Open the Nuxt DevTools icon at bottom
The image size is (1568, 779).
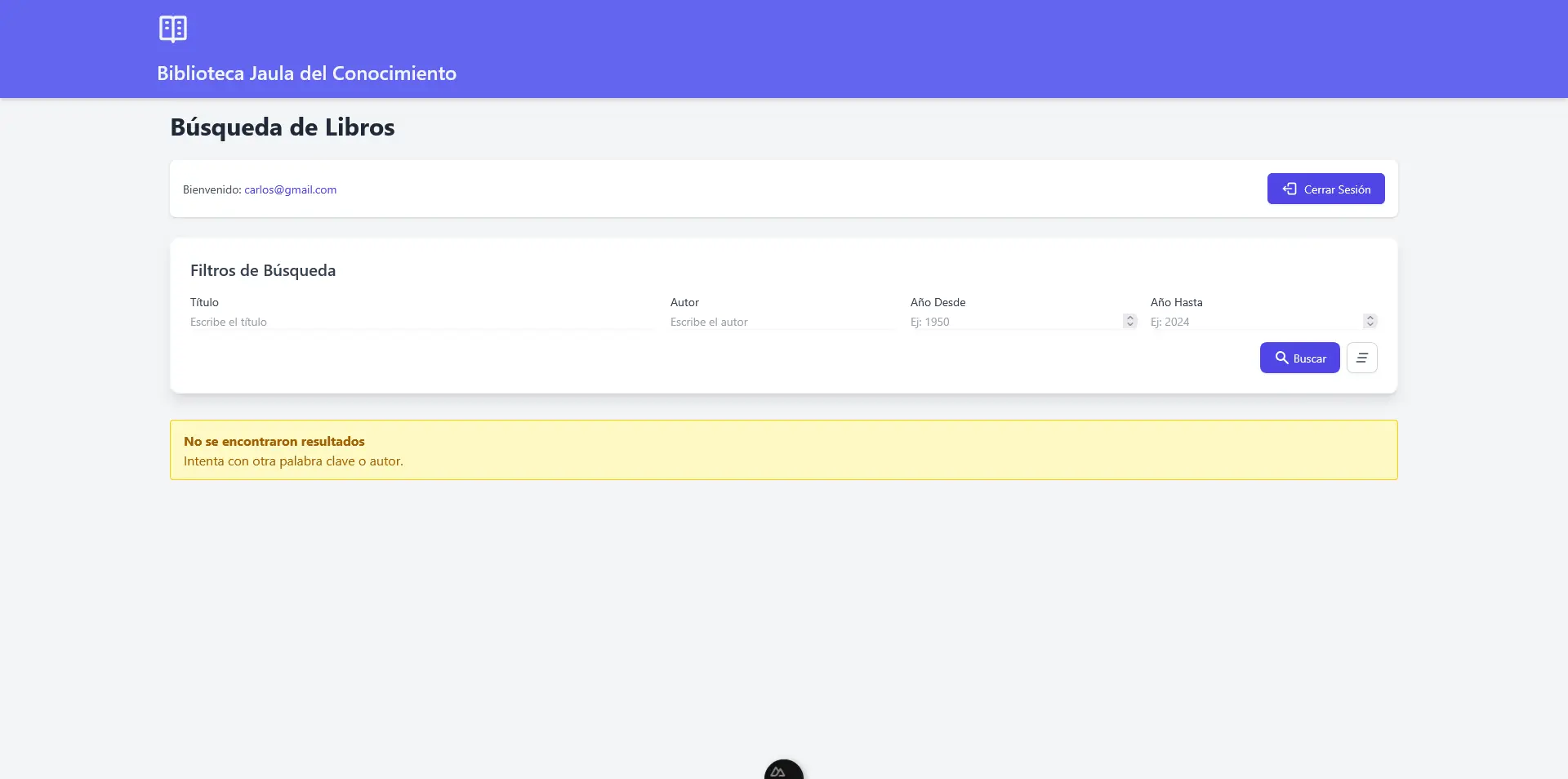pyautogui.click(x=783, y=771)
